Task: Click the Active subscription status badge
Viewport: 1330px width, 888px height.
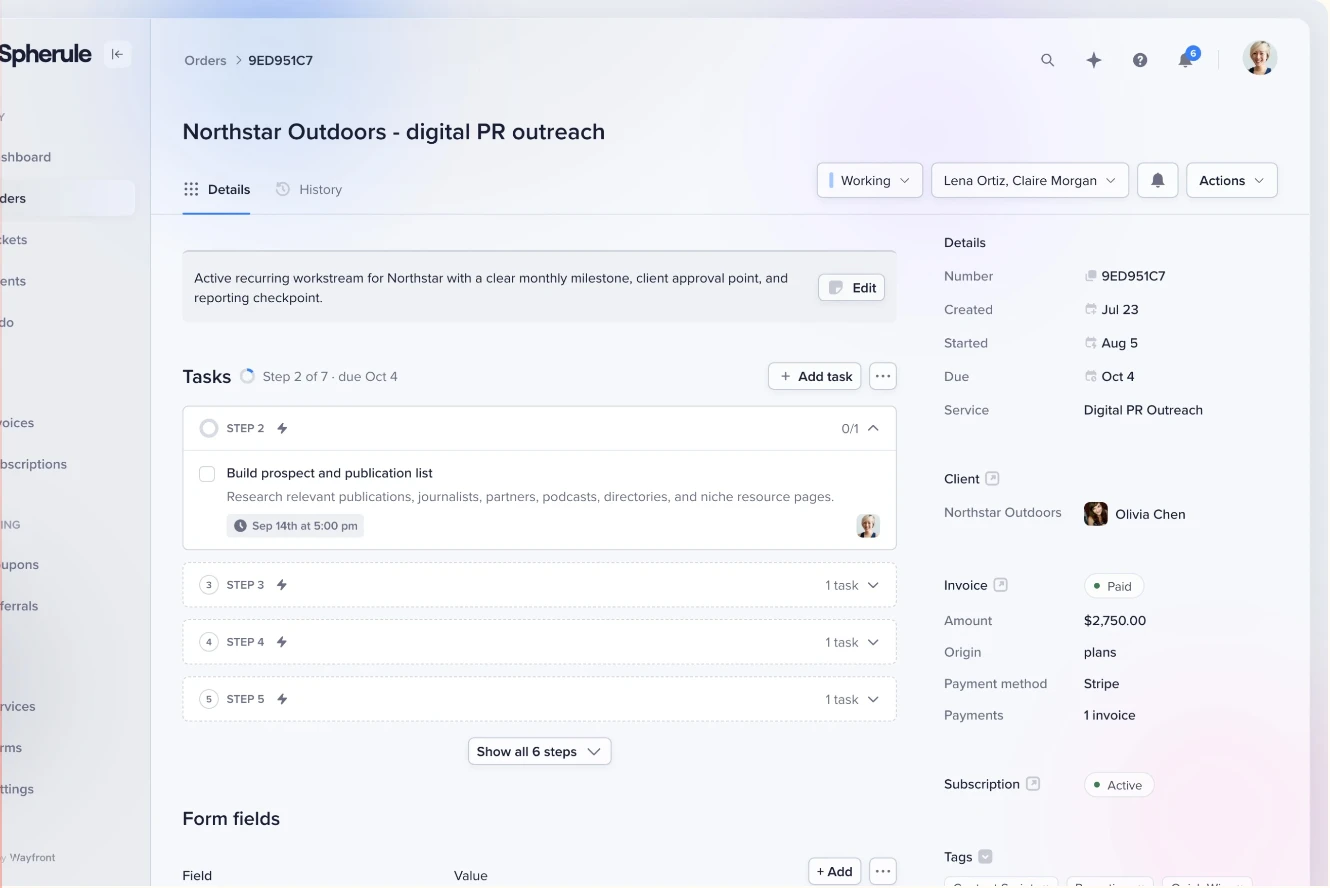Action: point(1119,785)
